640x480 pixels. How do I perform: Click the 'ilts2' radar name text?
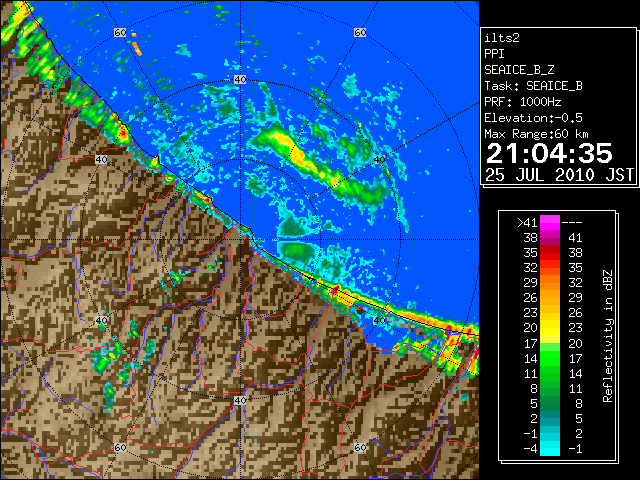point(502,38)
